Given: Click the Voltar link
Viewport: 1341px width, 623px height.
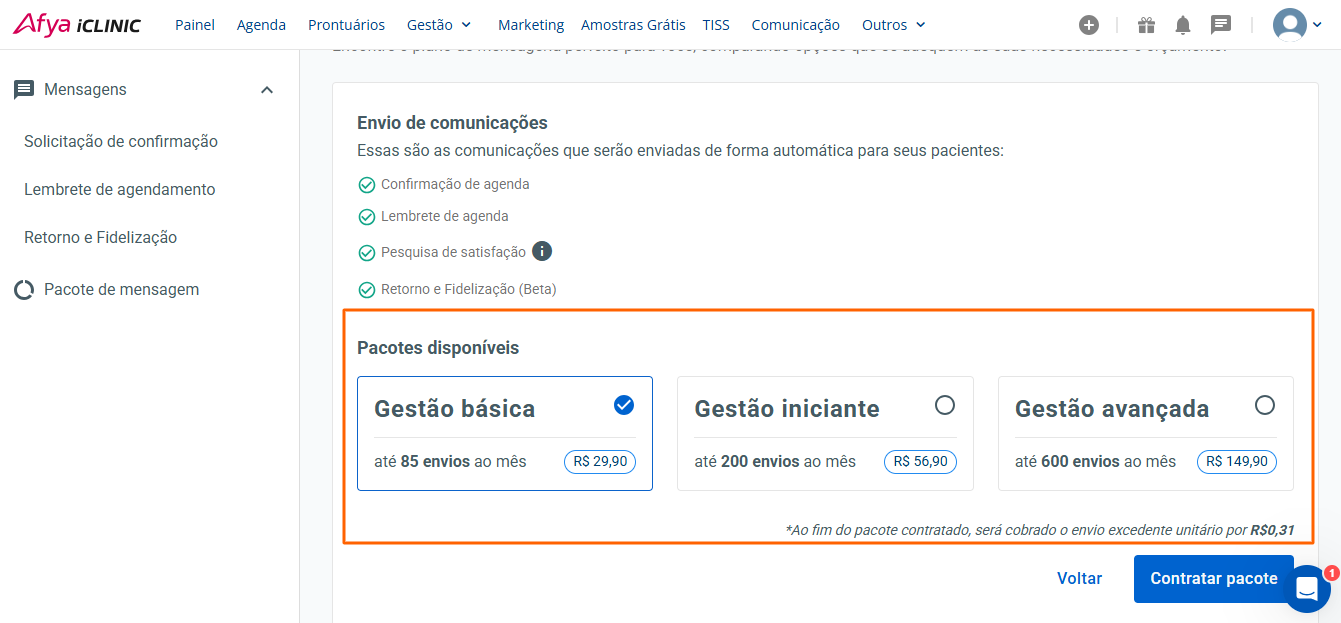Looking at the screenshot, I should click(x=1079, y=579).
